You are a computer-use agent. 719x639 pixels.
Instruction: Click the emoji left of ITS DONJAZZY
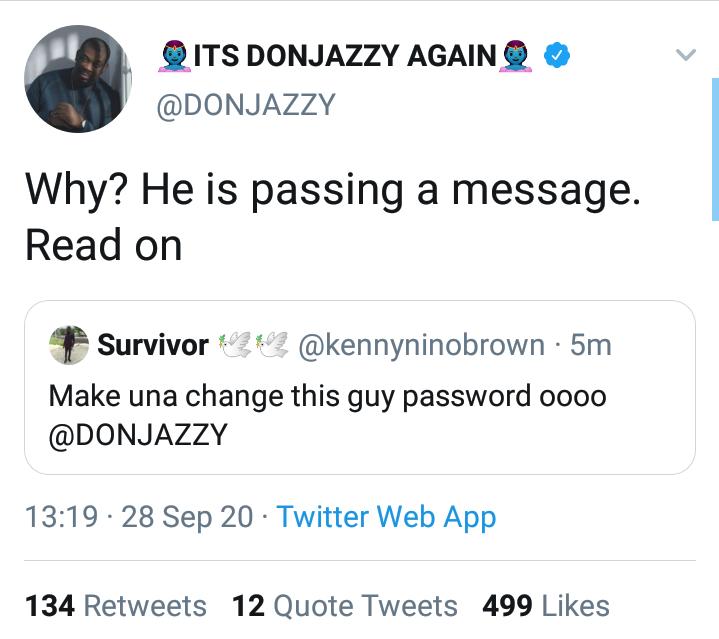pyautogui.click(x=175, y=57)
